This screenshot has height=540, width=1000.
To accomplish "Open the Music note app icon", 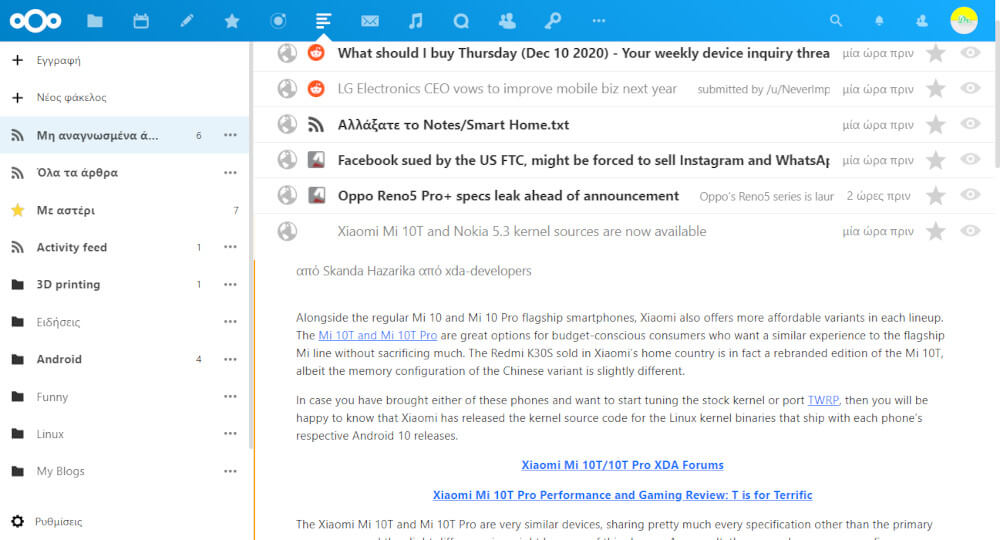I will 415,21.
